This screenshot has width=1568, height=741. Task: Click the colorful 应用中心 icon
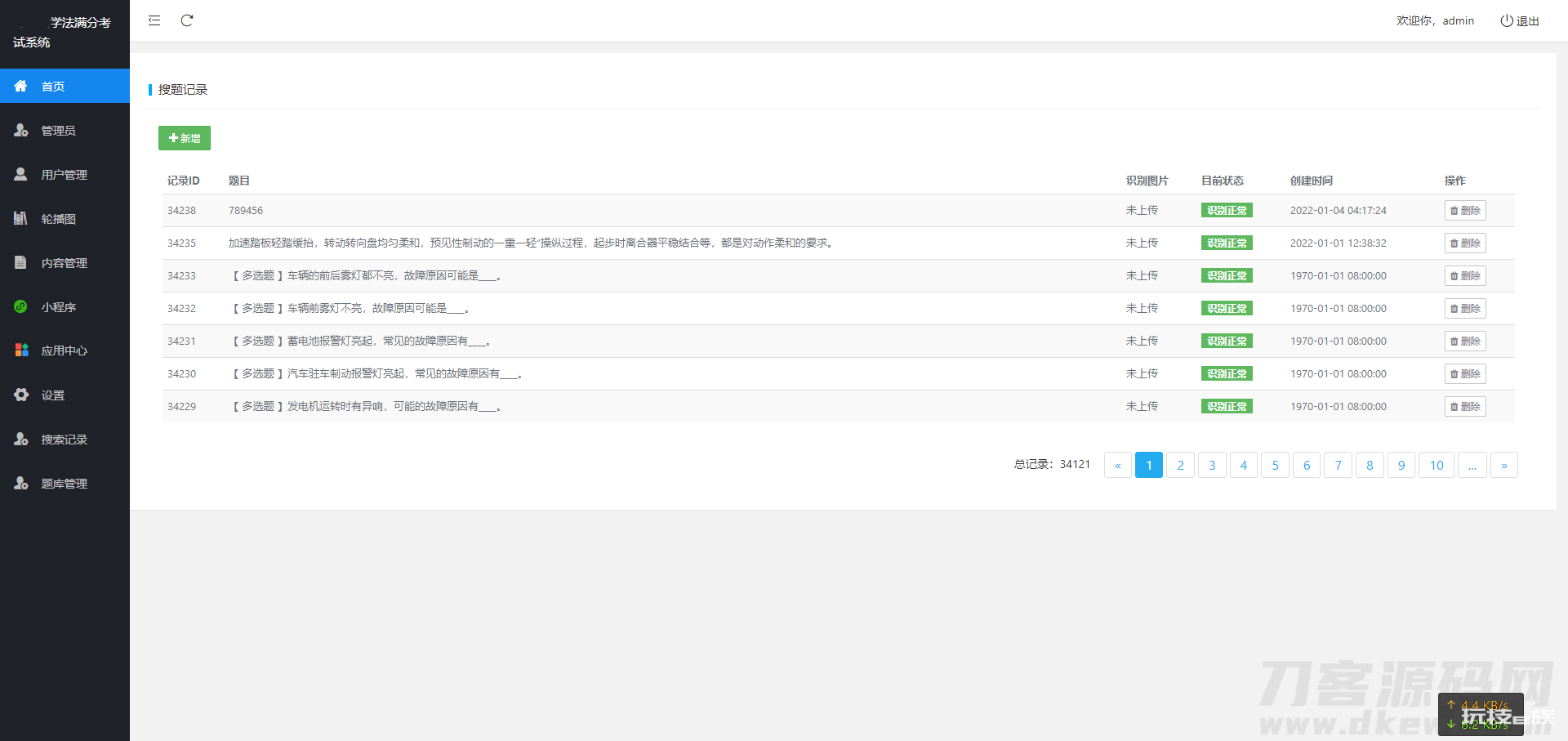click(21, 350)
